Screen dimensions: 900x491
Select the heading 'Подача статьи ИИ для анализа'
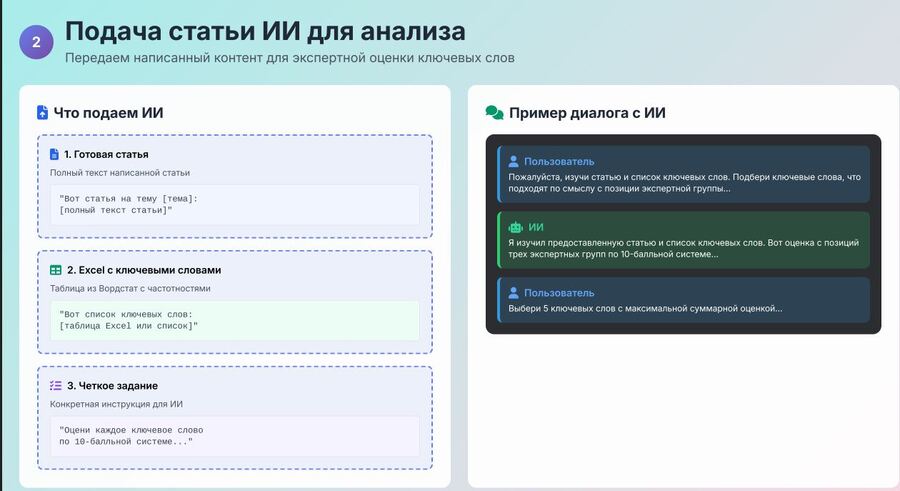[x=265, y=31]
